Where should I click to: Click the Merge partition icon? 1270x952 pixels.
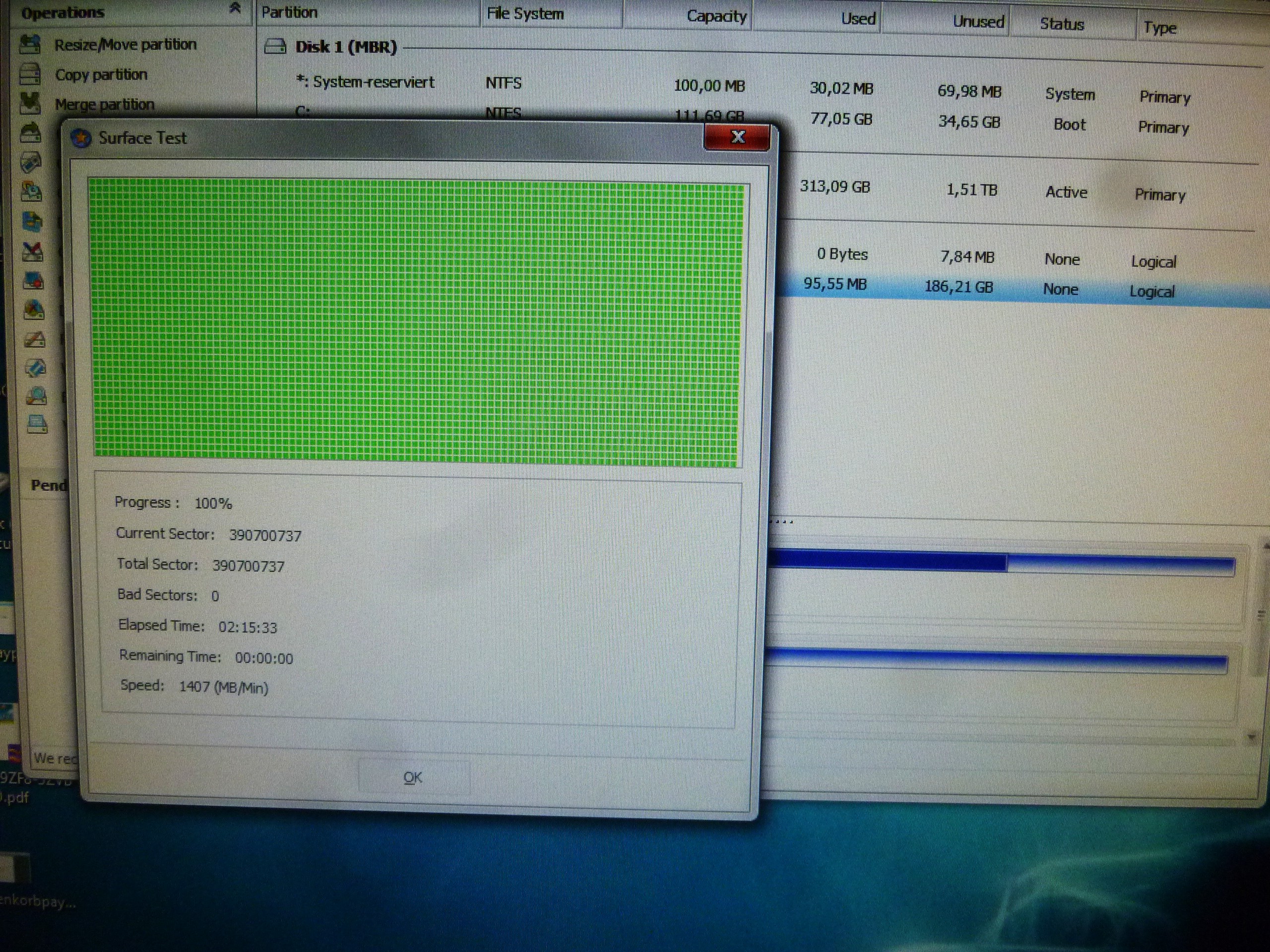tap(30, 103)
